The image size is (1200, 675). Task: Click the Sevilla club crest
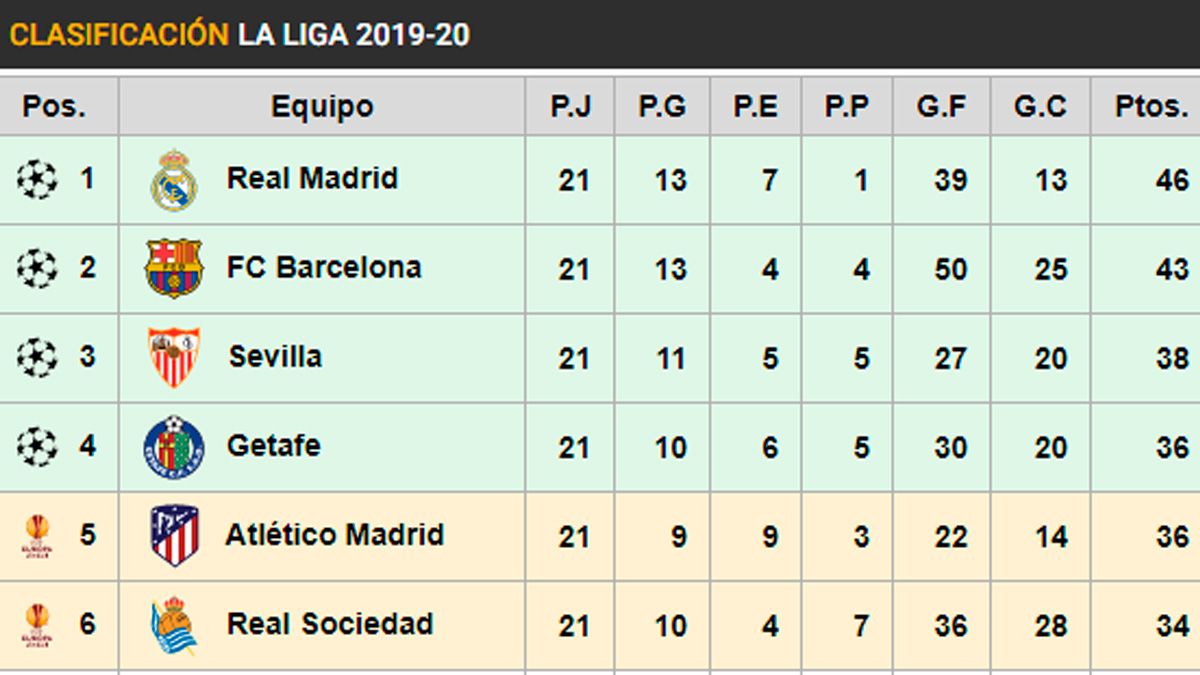174,357
